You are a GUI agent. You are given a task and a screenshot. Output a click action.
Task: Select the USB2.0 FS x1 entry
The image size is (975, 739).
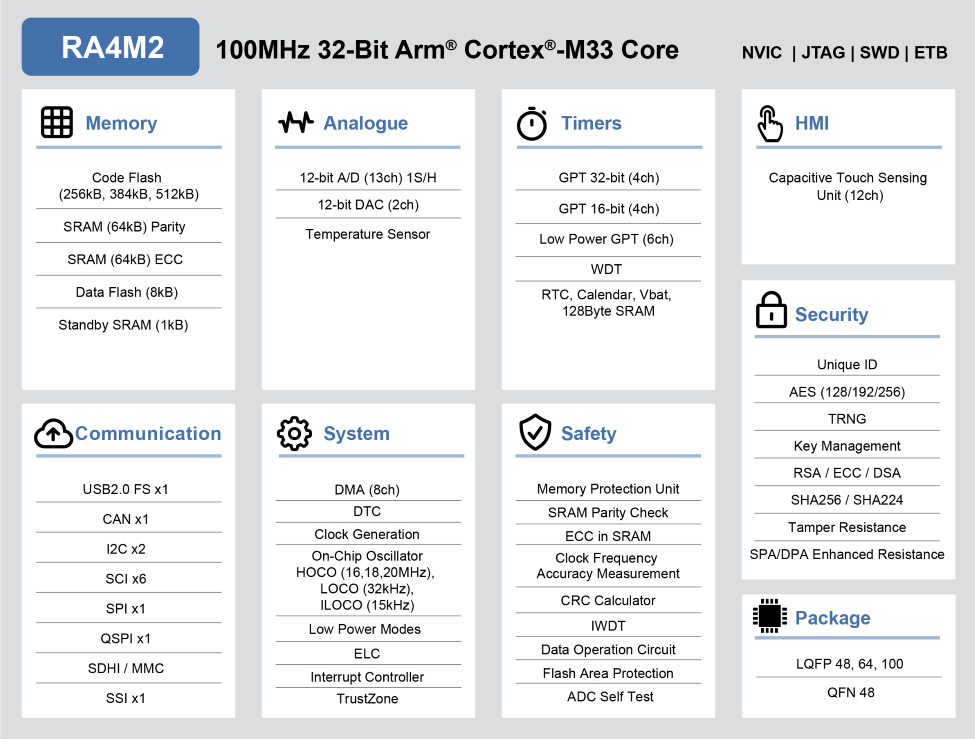point(126,490)
